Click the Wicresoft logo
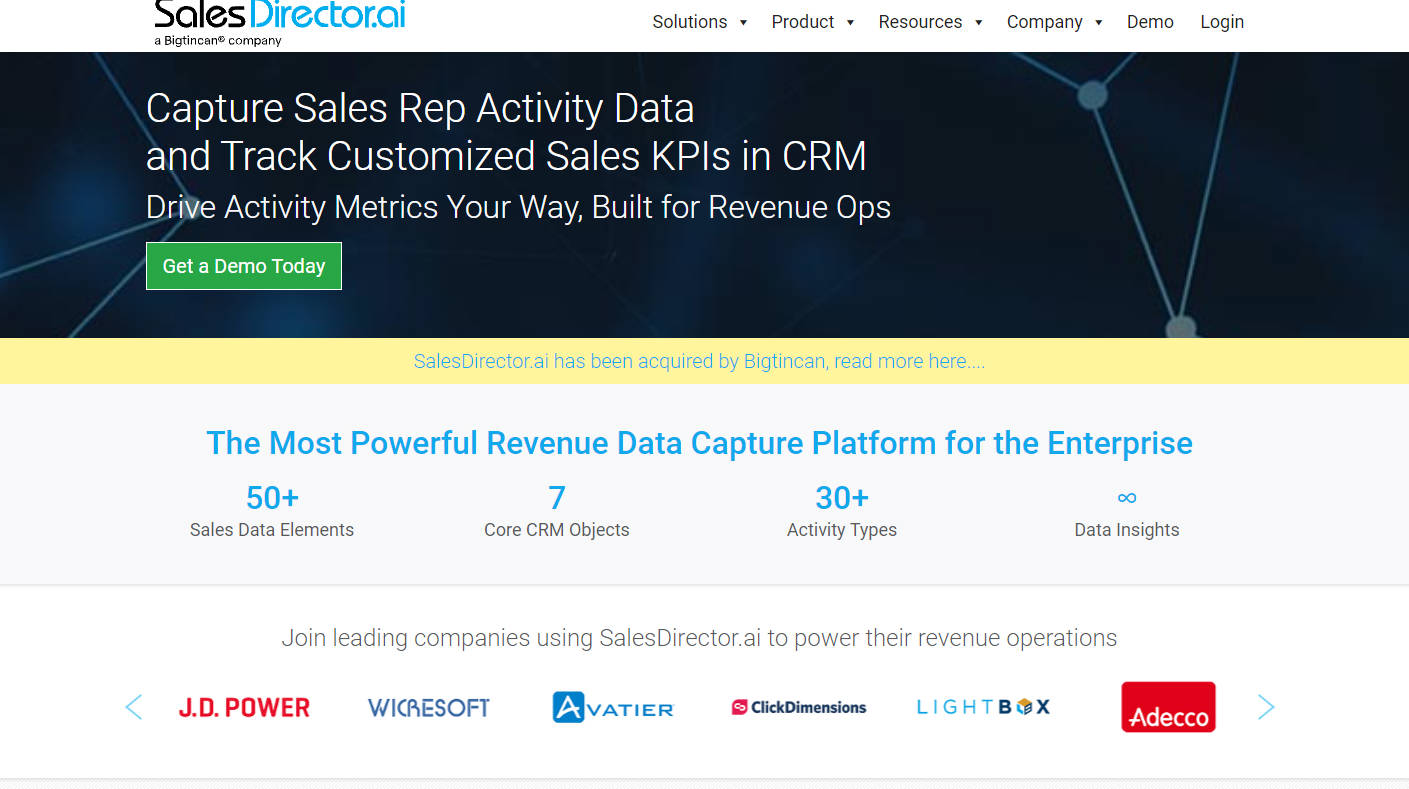 [x=428, y=706]
